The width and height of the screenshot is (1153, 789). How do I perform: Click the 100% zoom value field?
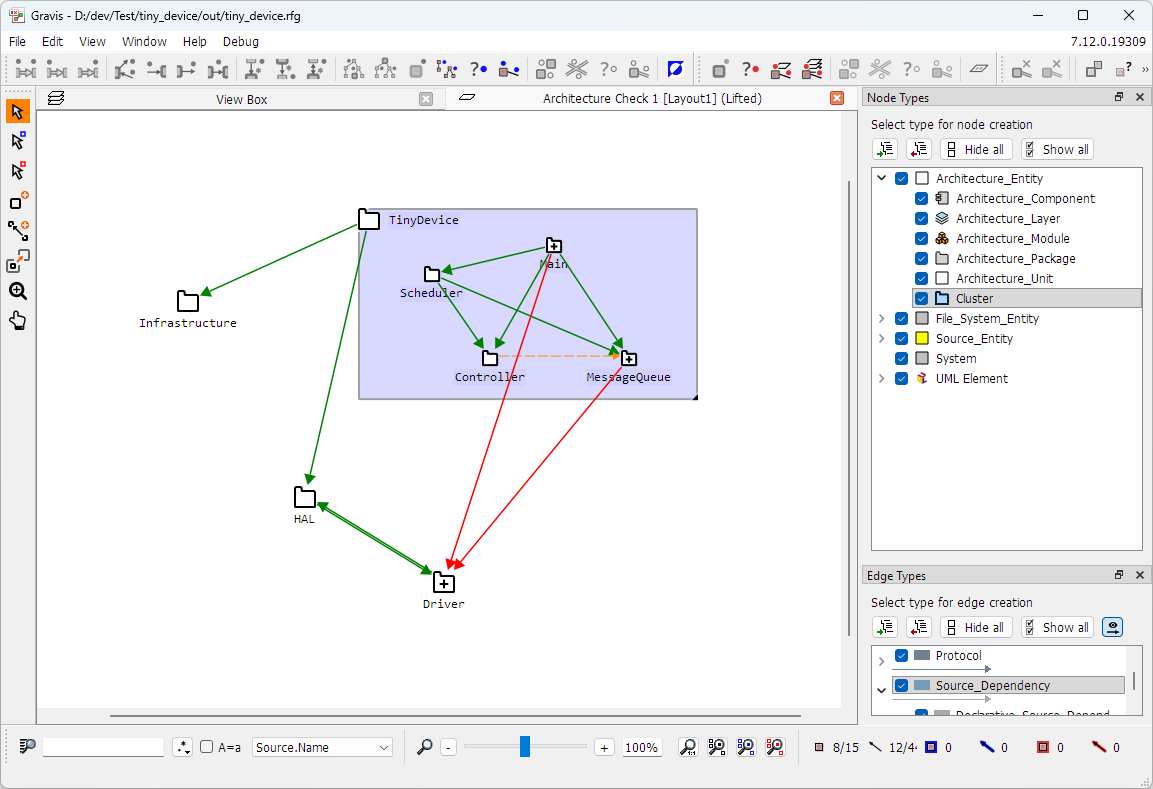coord(641,748)
